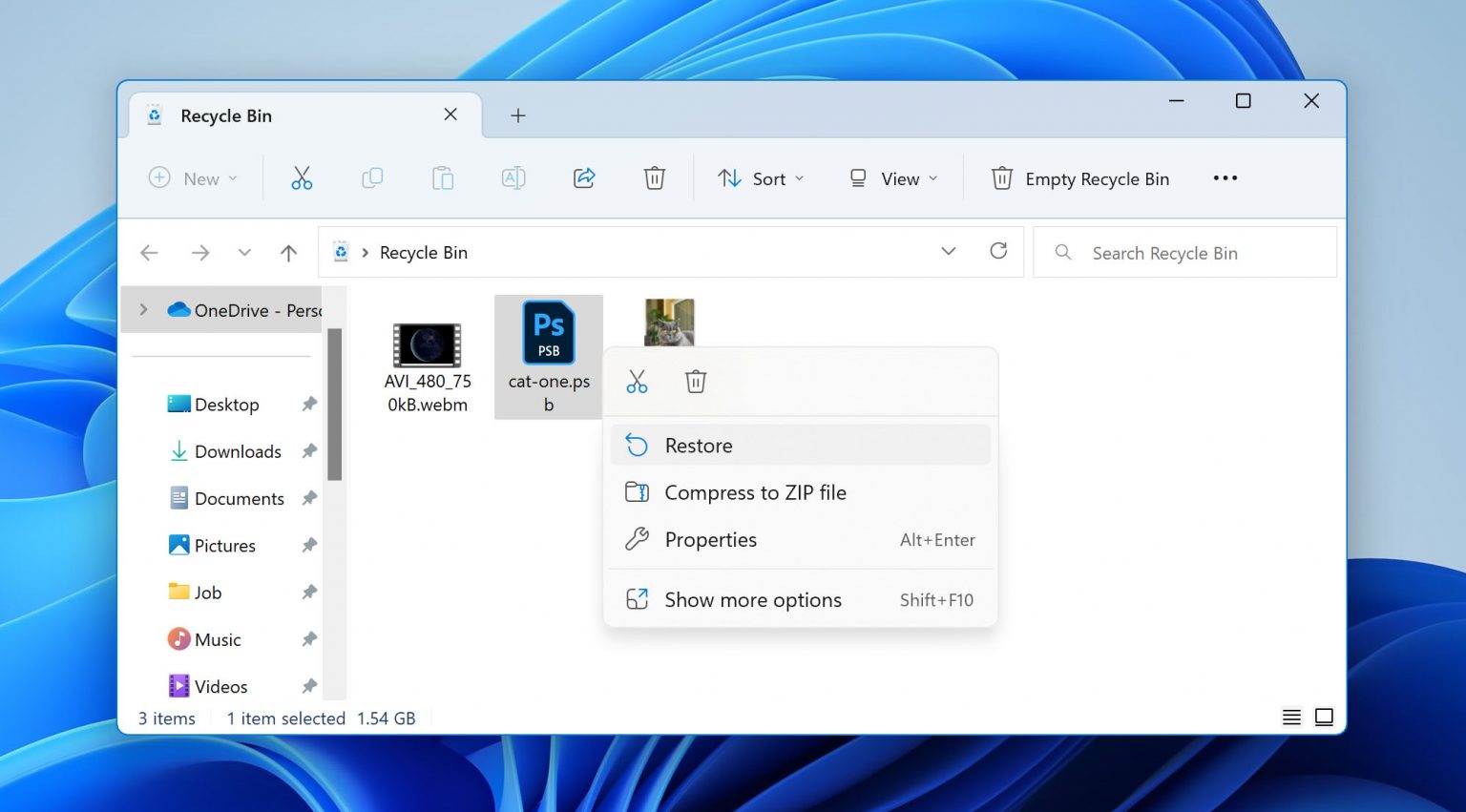
Task: Click the Empty Recycle Bin button
Action: click(x=1079, y=178)
